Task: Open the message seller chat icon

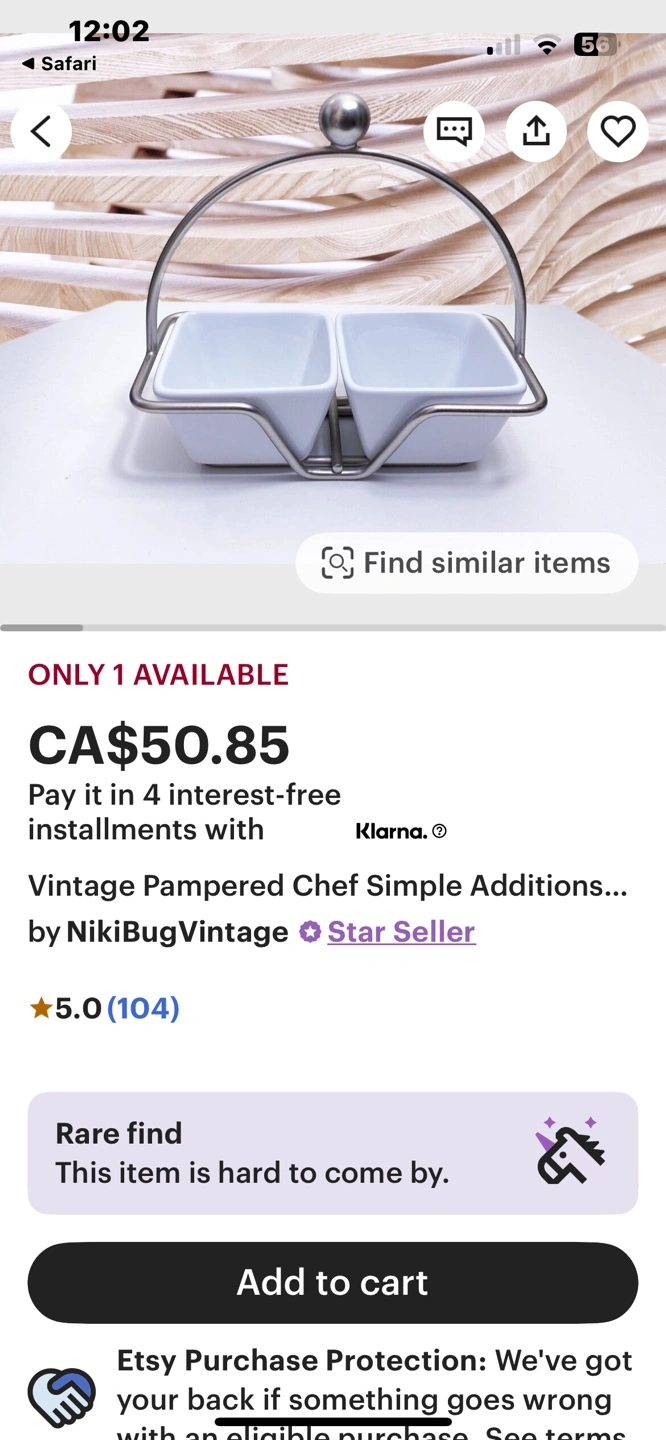Action: click(454, 131)
